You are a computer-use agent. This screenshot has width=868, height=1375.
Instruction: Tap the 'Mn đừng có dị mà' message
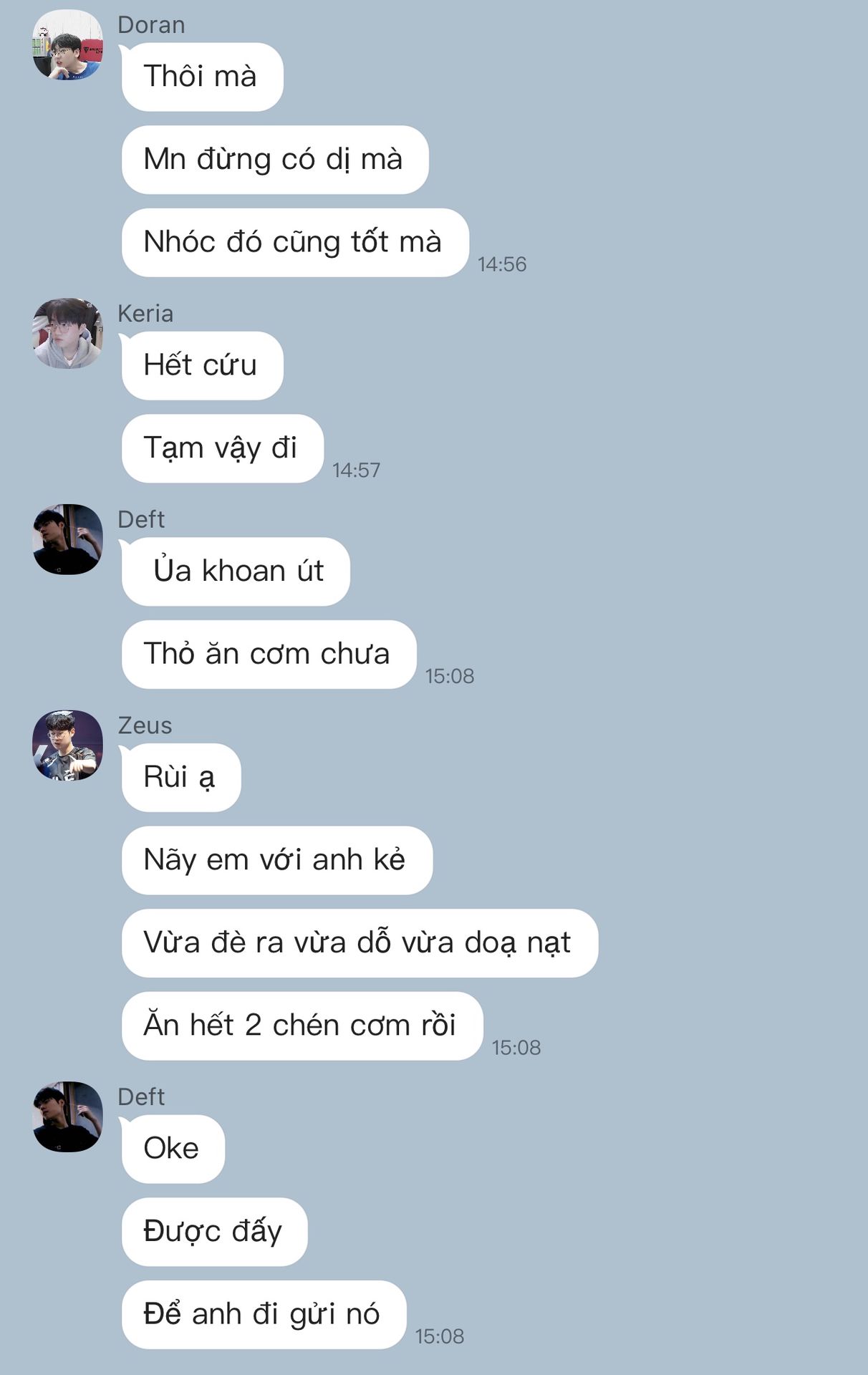tap(275, 160)
